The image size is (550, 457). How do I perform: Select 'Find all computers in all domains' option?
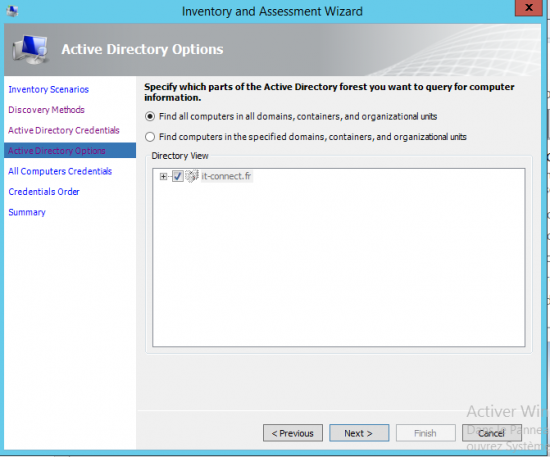150,116
